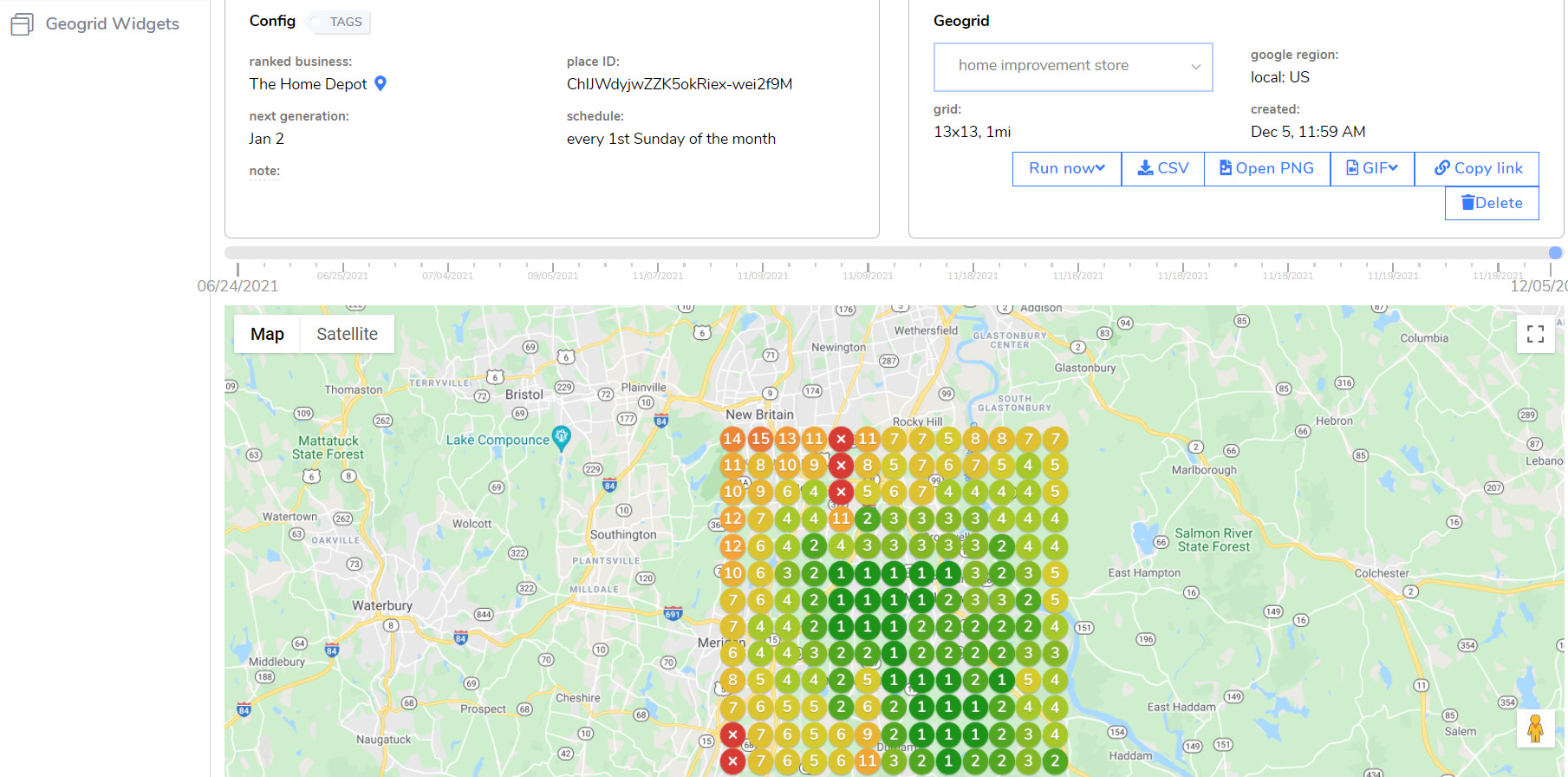
Task: Click The Home Depot business name
Action: [309, 84]
